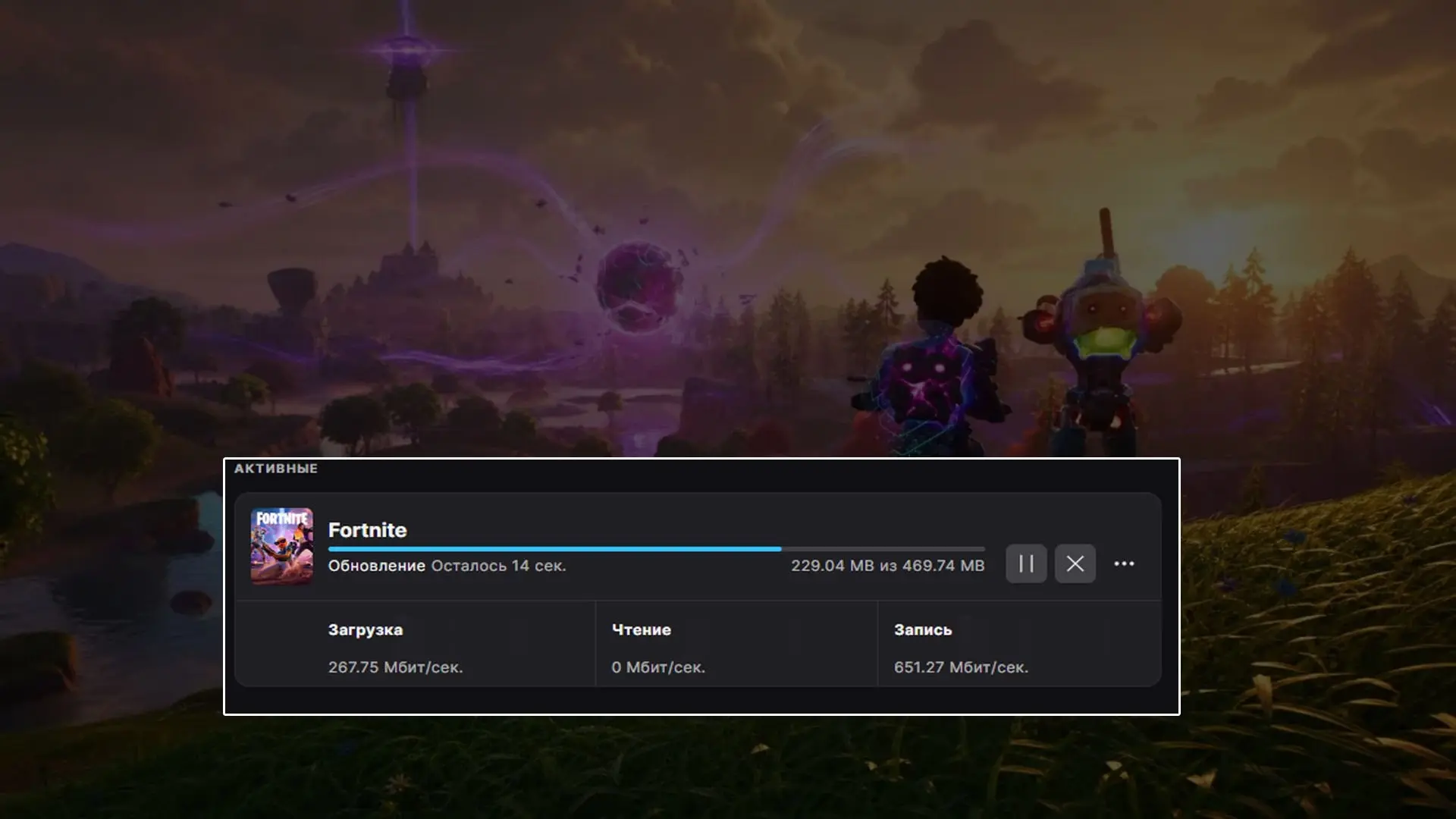The height and width of the screenshot is (819, 1456).
Task: Click the '651.27 Мбит/сек.' write speed value
Action: point(961,667)
